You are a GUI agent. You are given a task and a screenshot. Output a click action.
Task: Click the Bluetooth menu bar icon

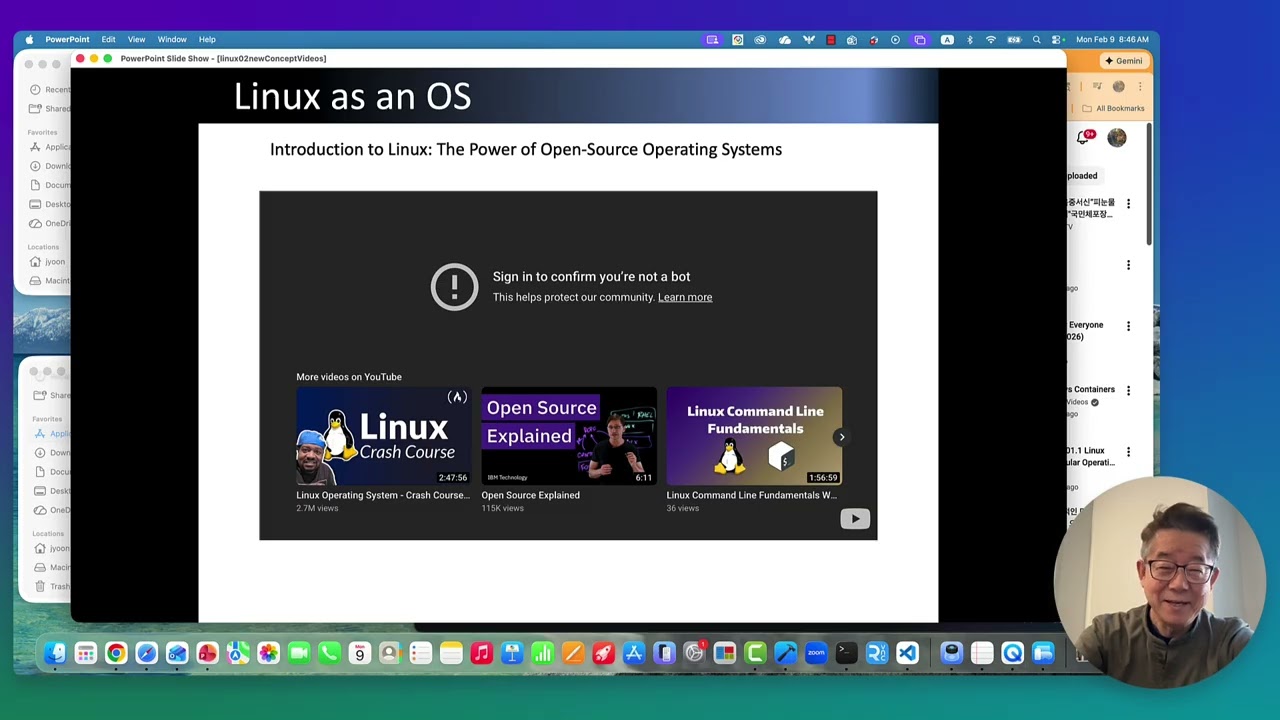(969, 40)
